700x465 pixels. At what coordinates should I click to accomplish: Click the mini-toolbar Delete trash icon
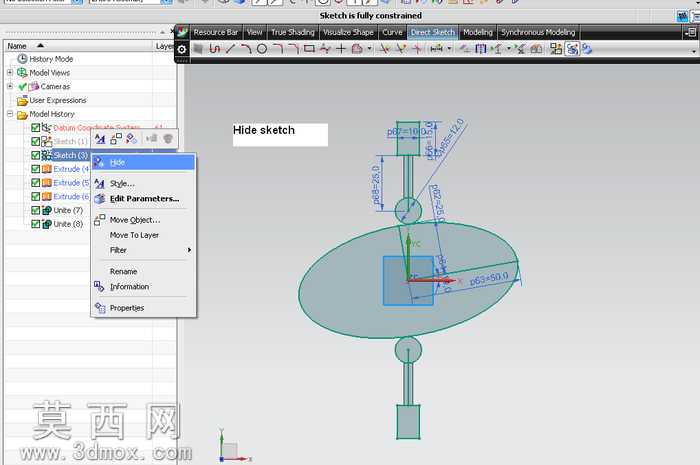coord(168,139)
